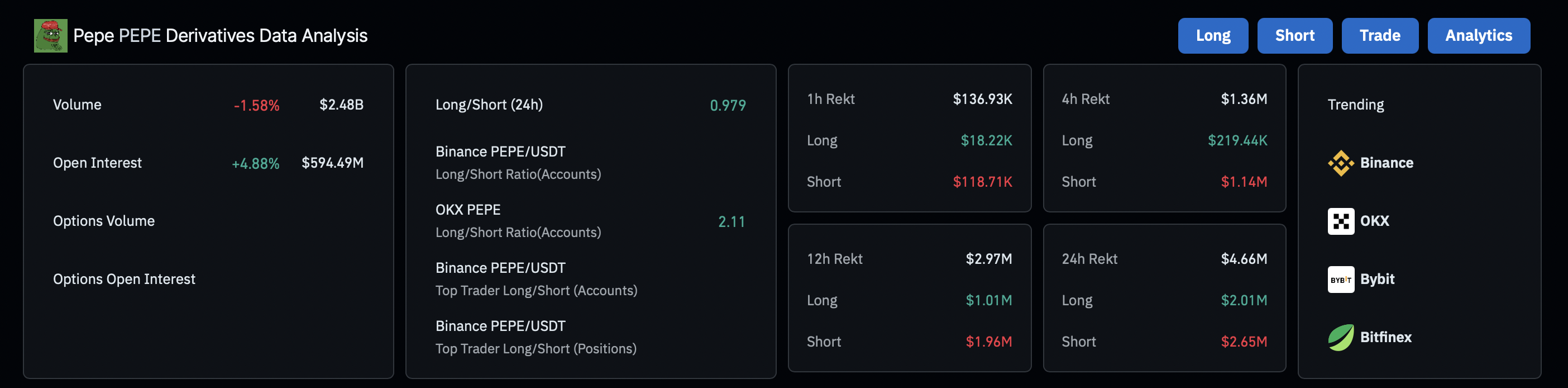Screen dimensions: 1568x388
Task: Click the 1h Rekt panel heading
Action: click(x=830, y=100)
